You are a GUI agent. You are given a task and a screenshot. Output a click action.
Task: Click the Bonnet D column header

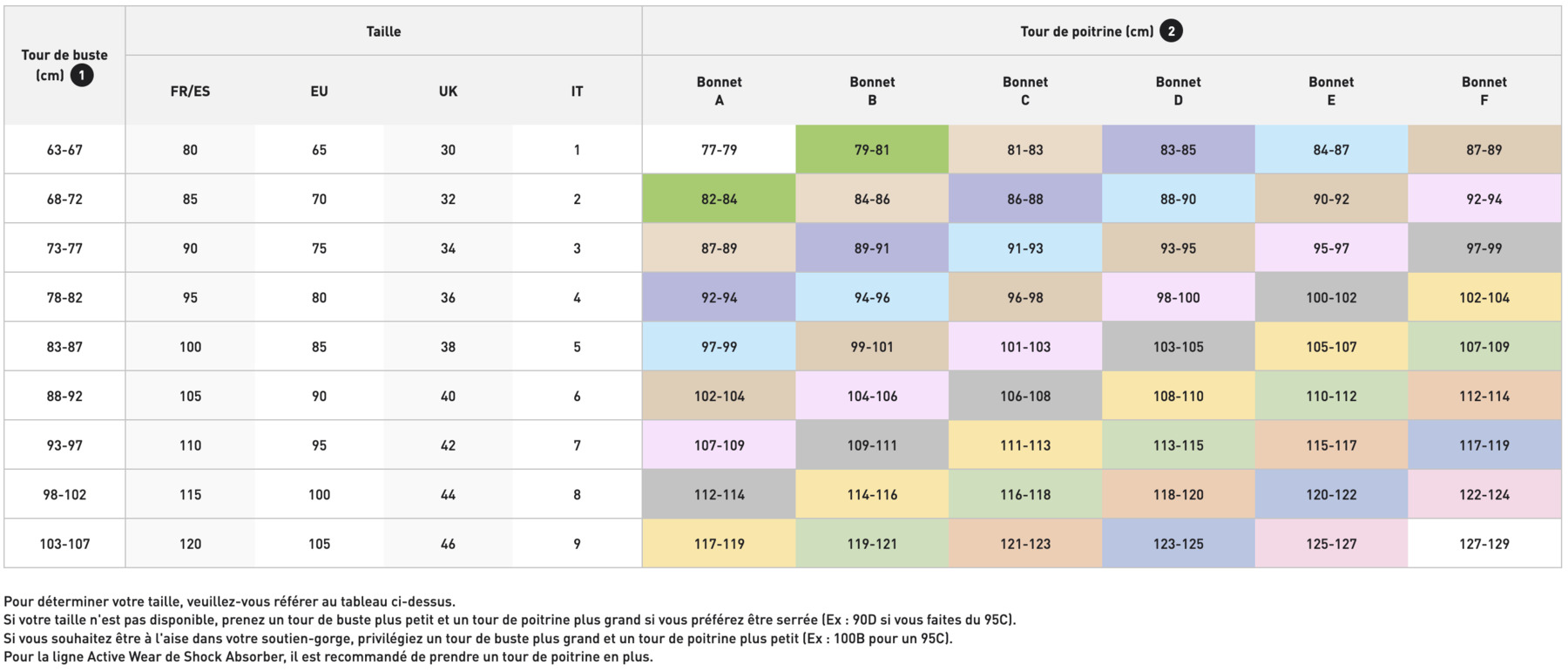(x=1178, y=92)
